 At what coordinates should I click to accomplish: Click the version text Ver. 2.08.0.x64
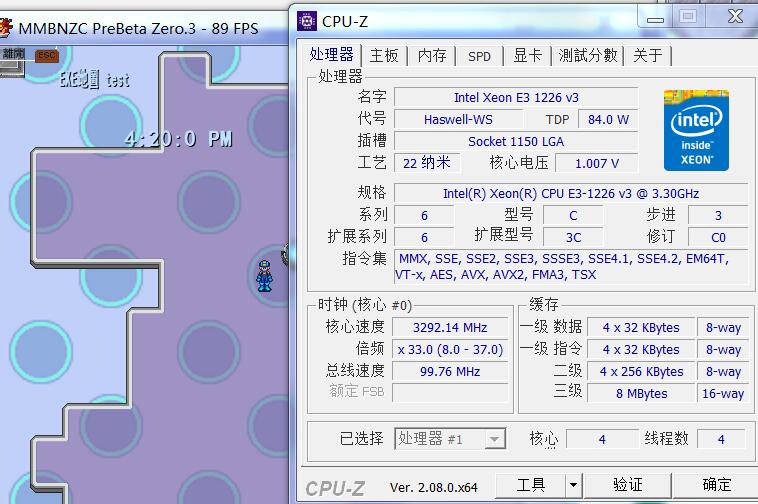pos(434,487)
